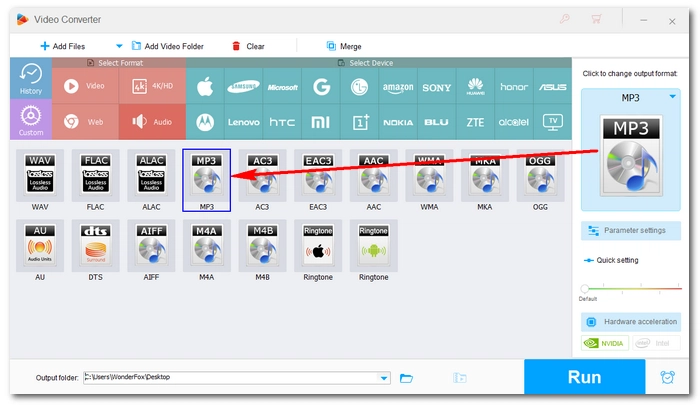Open Amazon device presets

398,86
